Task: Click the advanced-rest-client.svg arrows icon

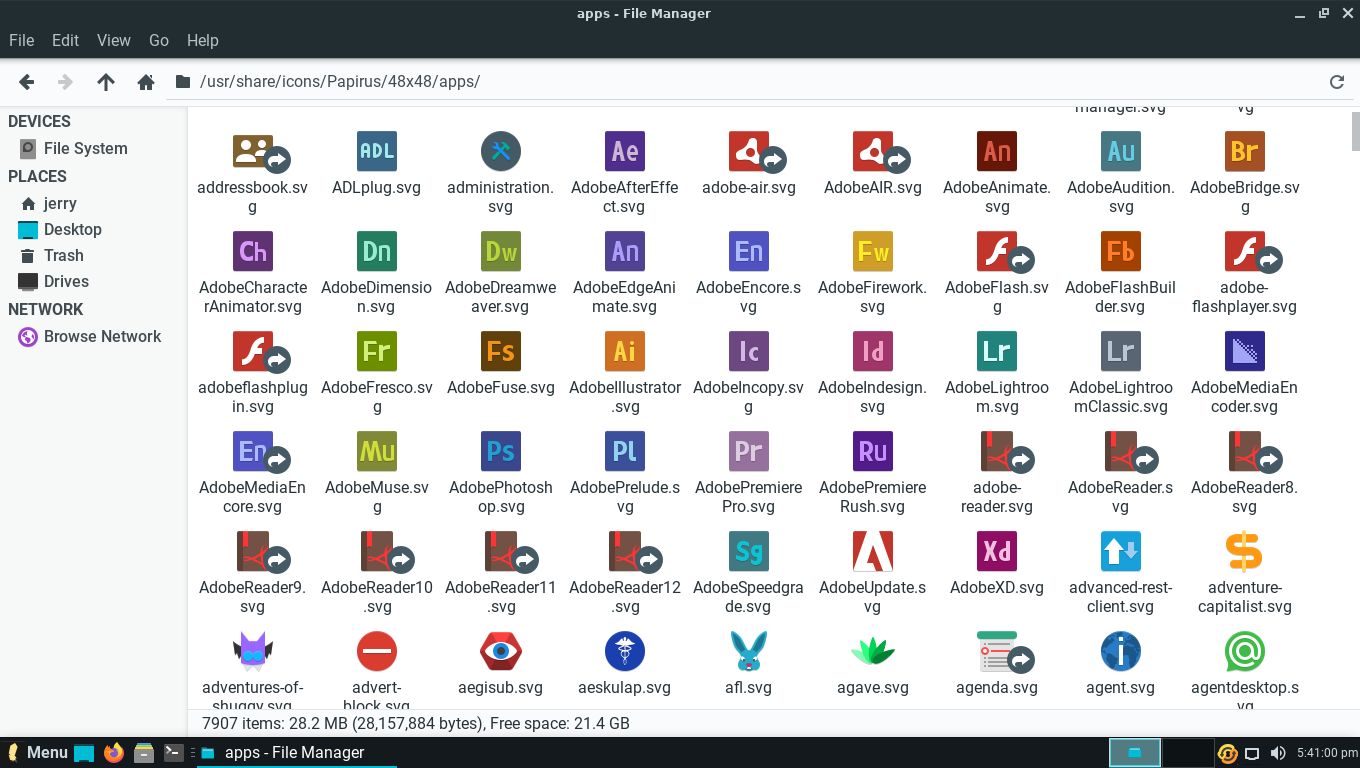Action: (1120, 551)
